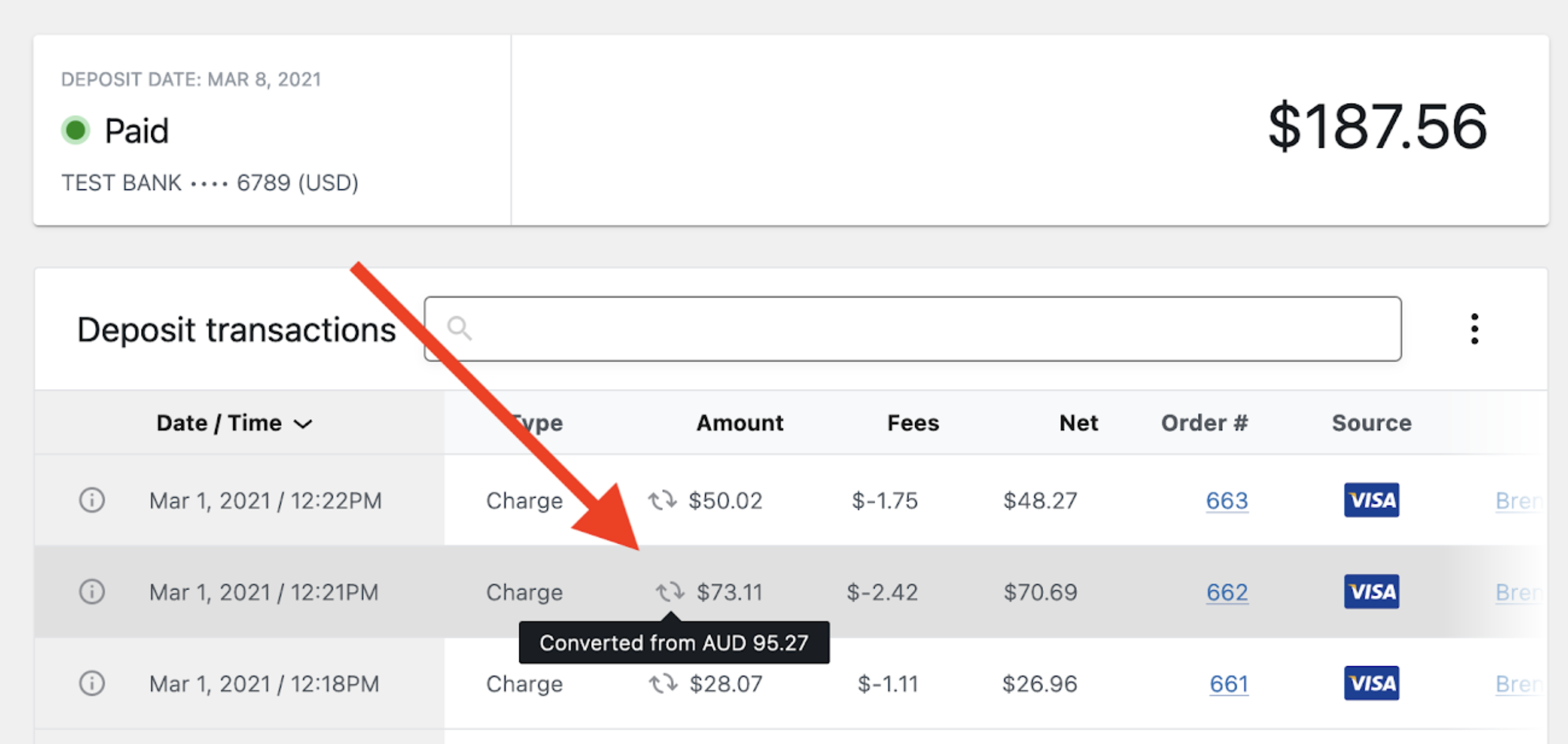Click currency conversion icon beside $28.07
Screen dimensions: 1568x744
663,683
